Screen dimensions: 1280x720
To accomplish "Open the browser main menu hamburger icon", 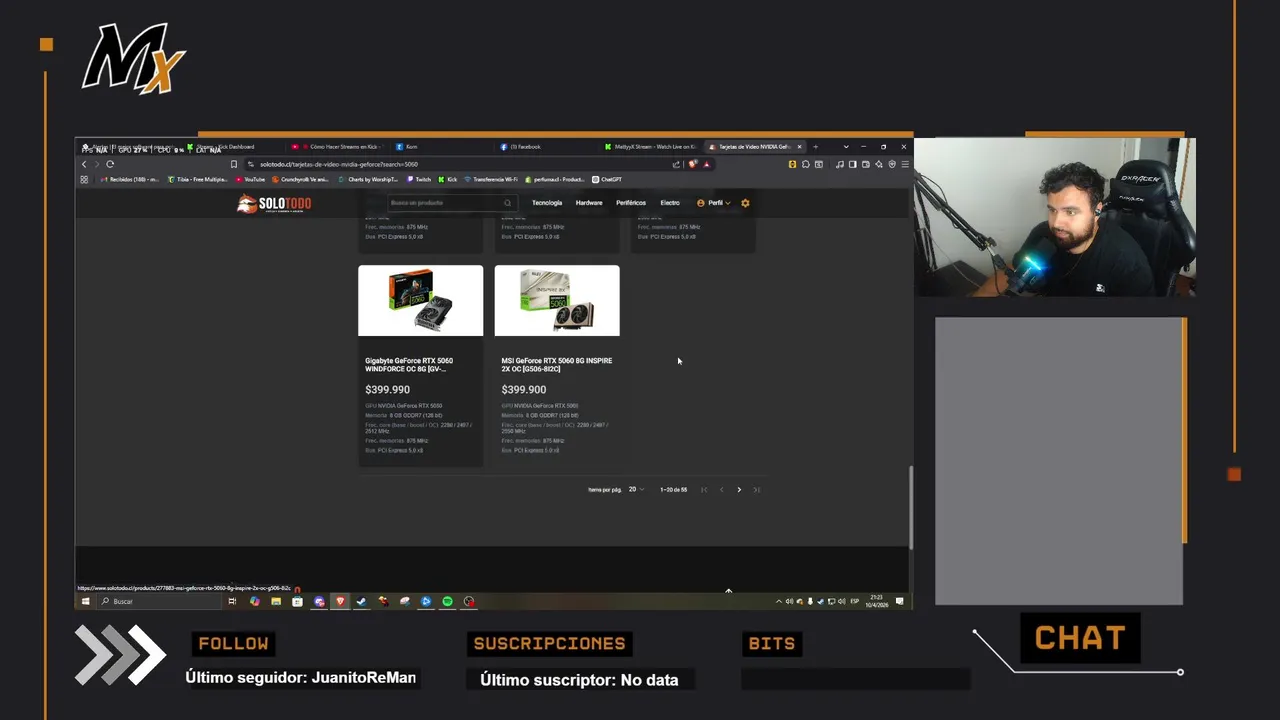I will 903,164.
